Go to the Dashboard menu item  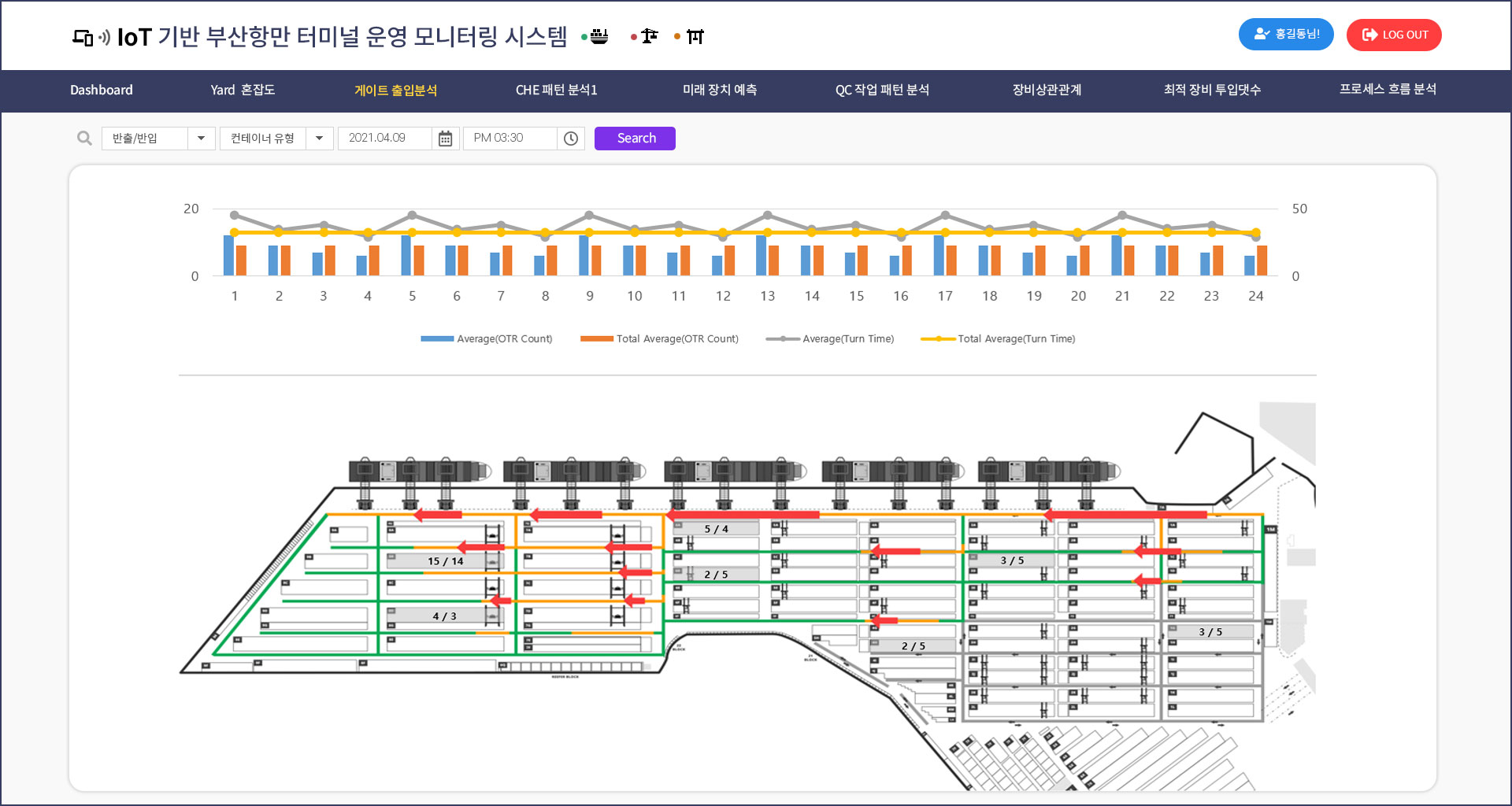[x=102, y=91]
